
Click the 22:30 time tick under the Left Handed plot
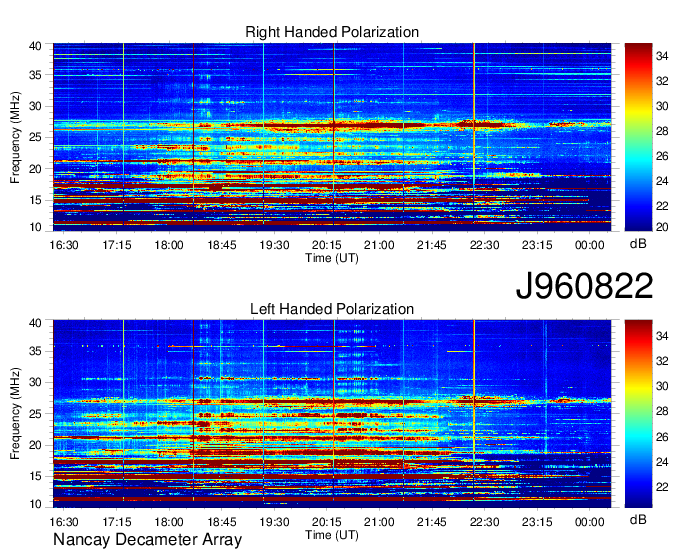click(x=484, y=522)
